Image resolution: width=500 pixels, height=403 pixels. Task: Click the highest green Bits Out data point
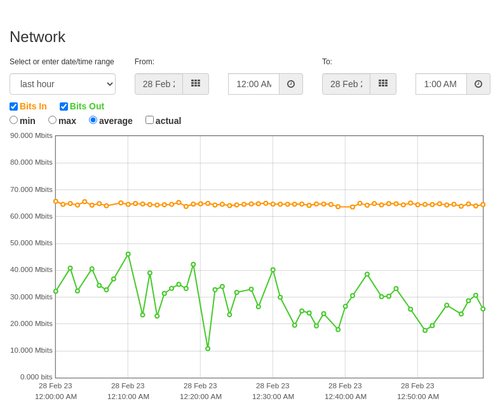128,254
